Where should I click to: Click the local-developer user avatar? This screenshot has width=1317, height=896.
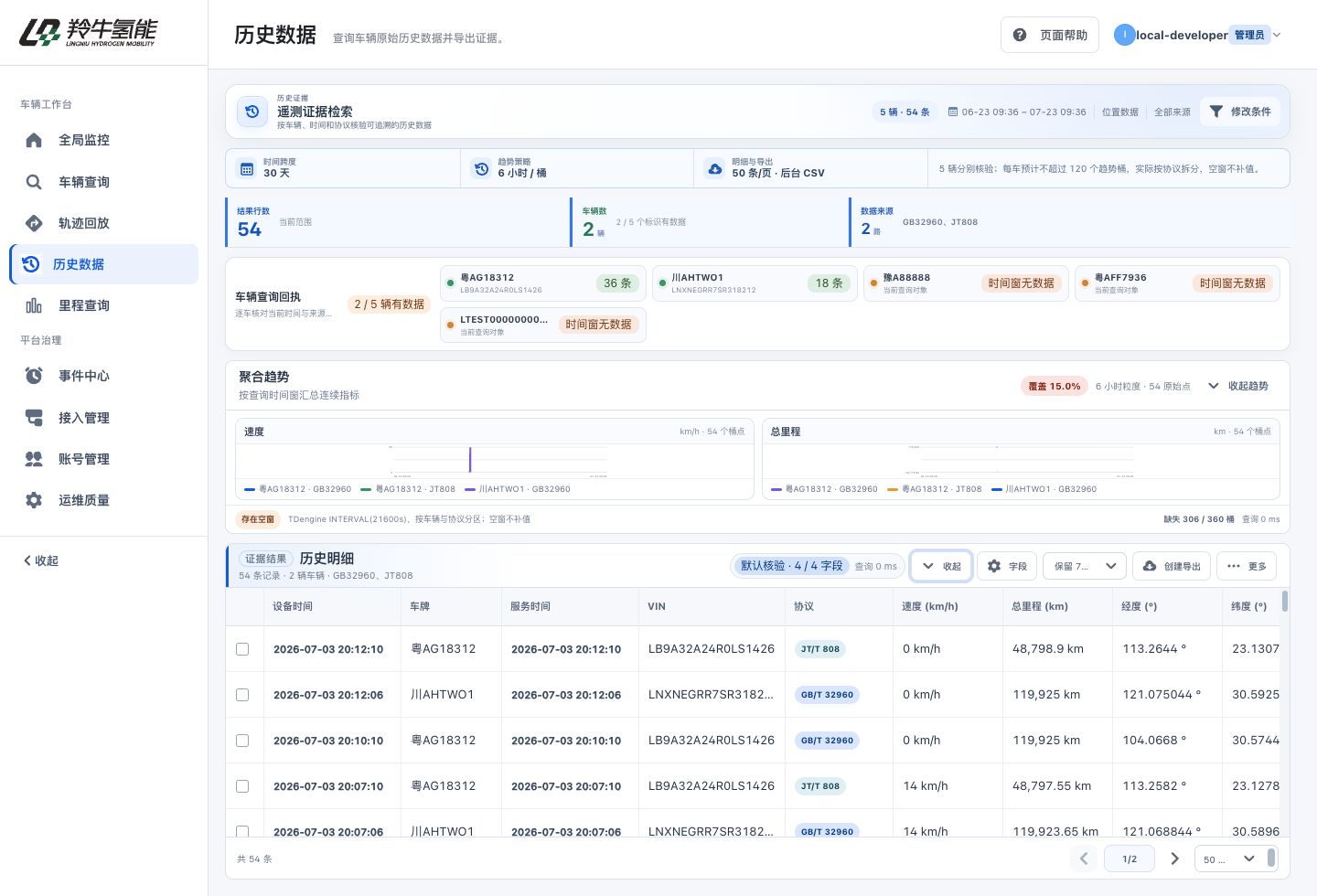pyautogui.click(x=1124, y=35)
